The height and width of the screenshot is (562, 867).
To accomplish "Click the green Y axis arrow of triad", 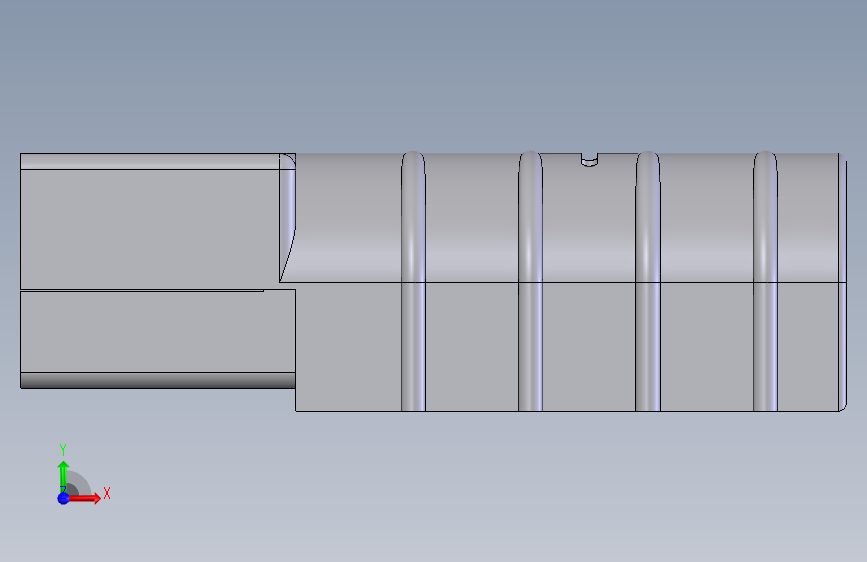I will (x=64, y=476).
